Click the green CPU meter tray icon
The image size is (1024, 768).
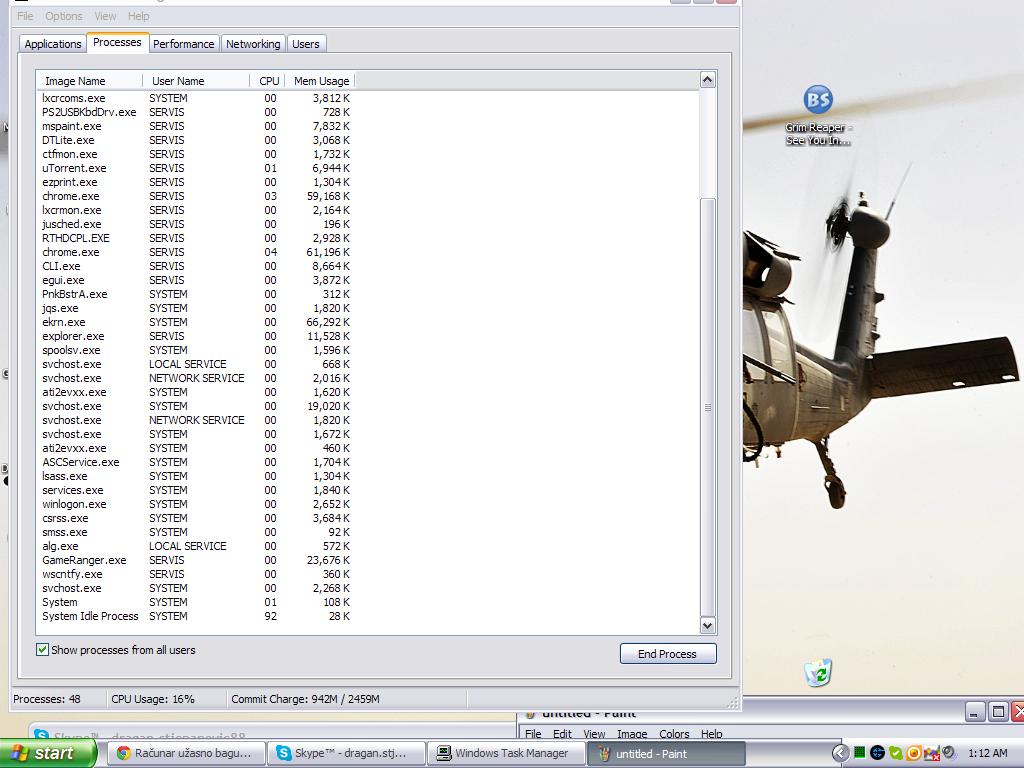pos(860,753)
